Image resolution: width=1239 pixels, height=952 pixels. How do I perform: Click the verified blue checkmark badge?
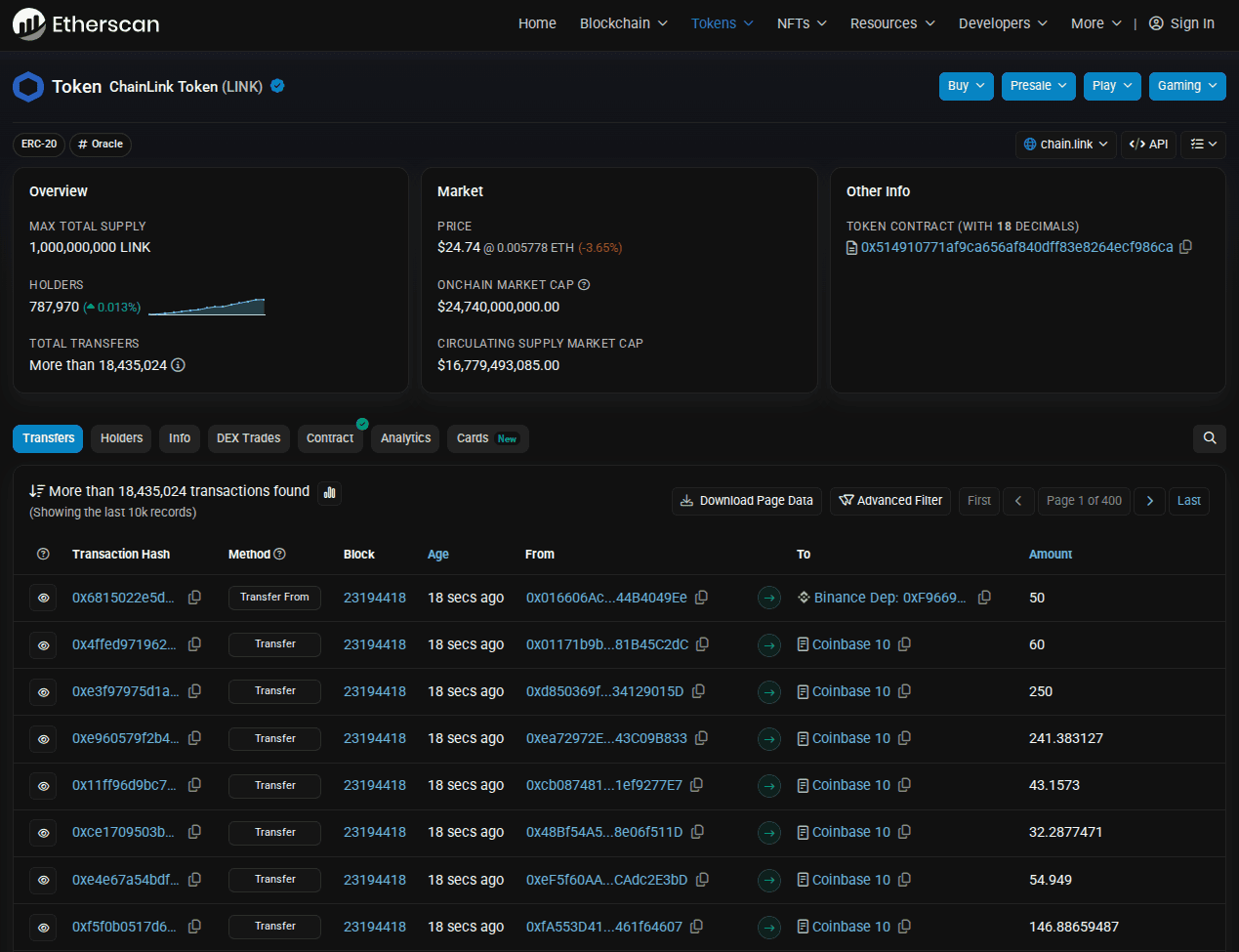pyautogui.click(x=277, y=86)
